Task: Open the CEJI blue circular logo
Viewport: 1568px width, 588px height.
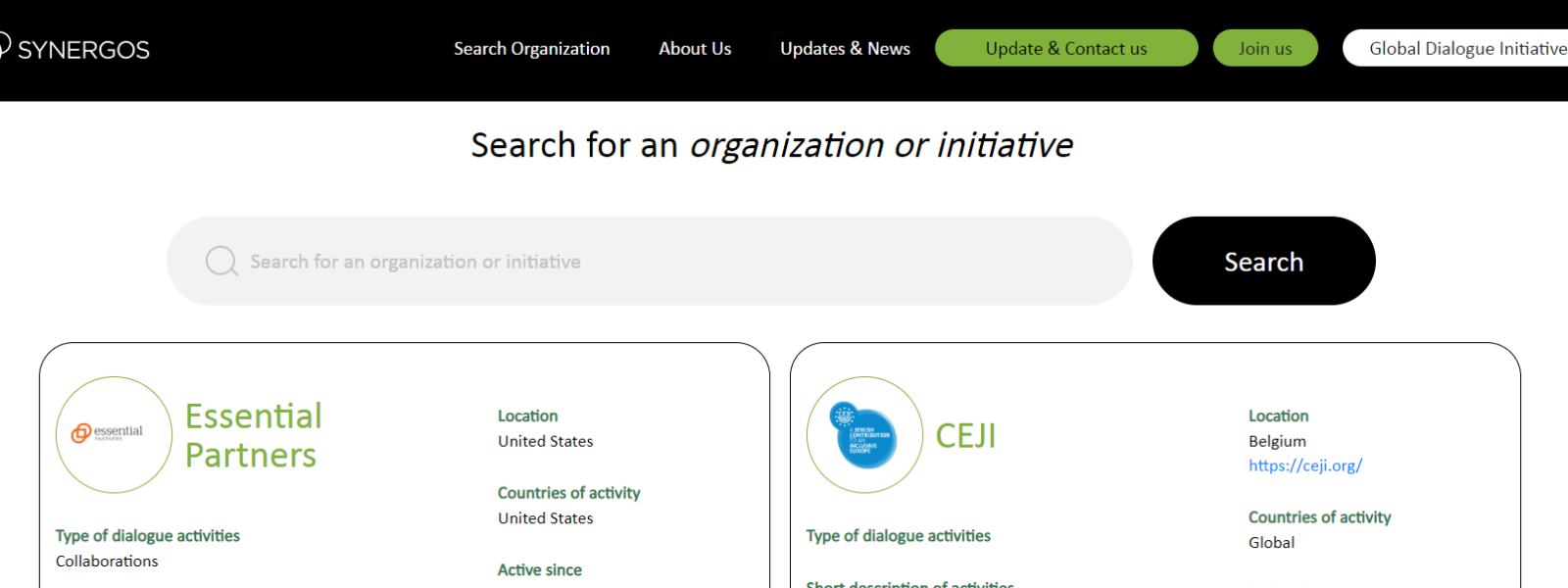Action: [x=864, y=434]
